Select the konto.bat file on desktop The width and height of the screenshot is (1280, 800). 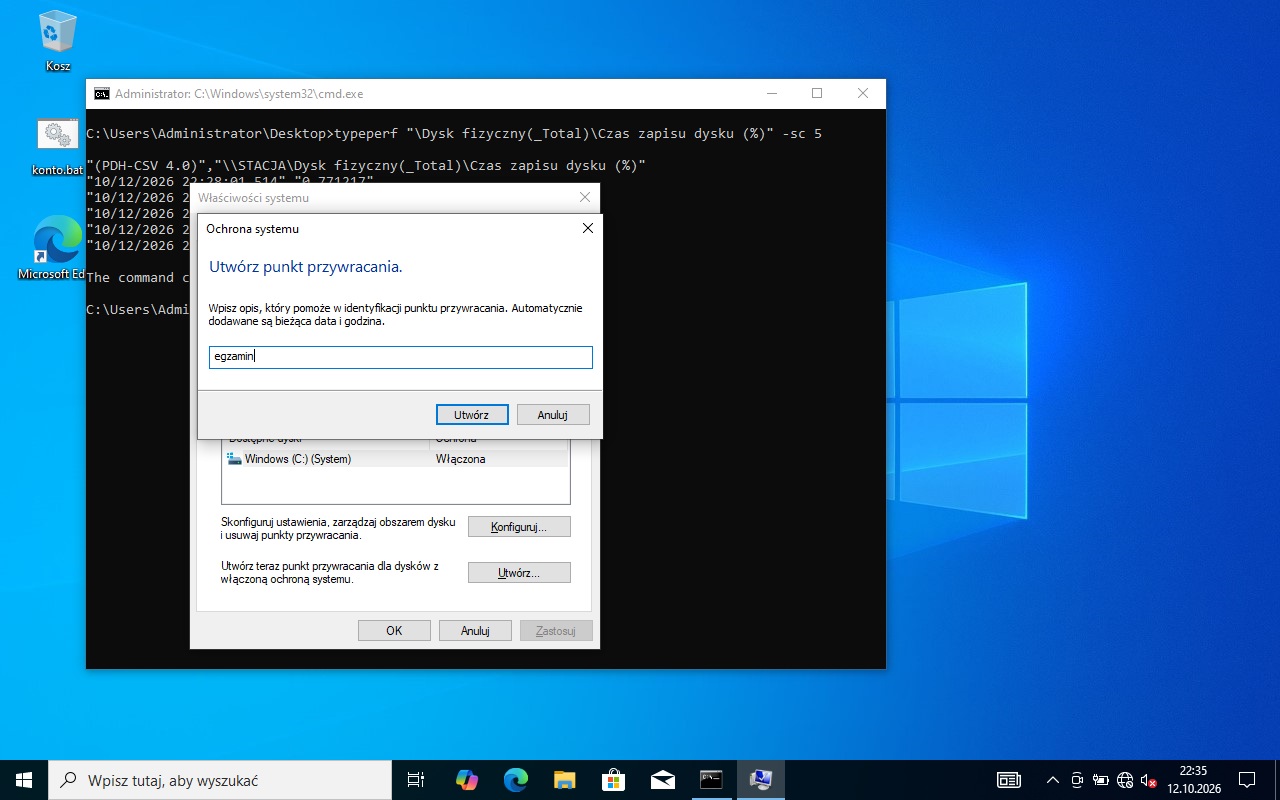click(58, 147)
